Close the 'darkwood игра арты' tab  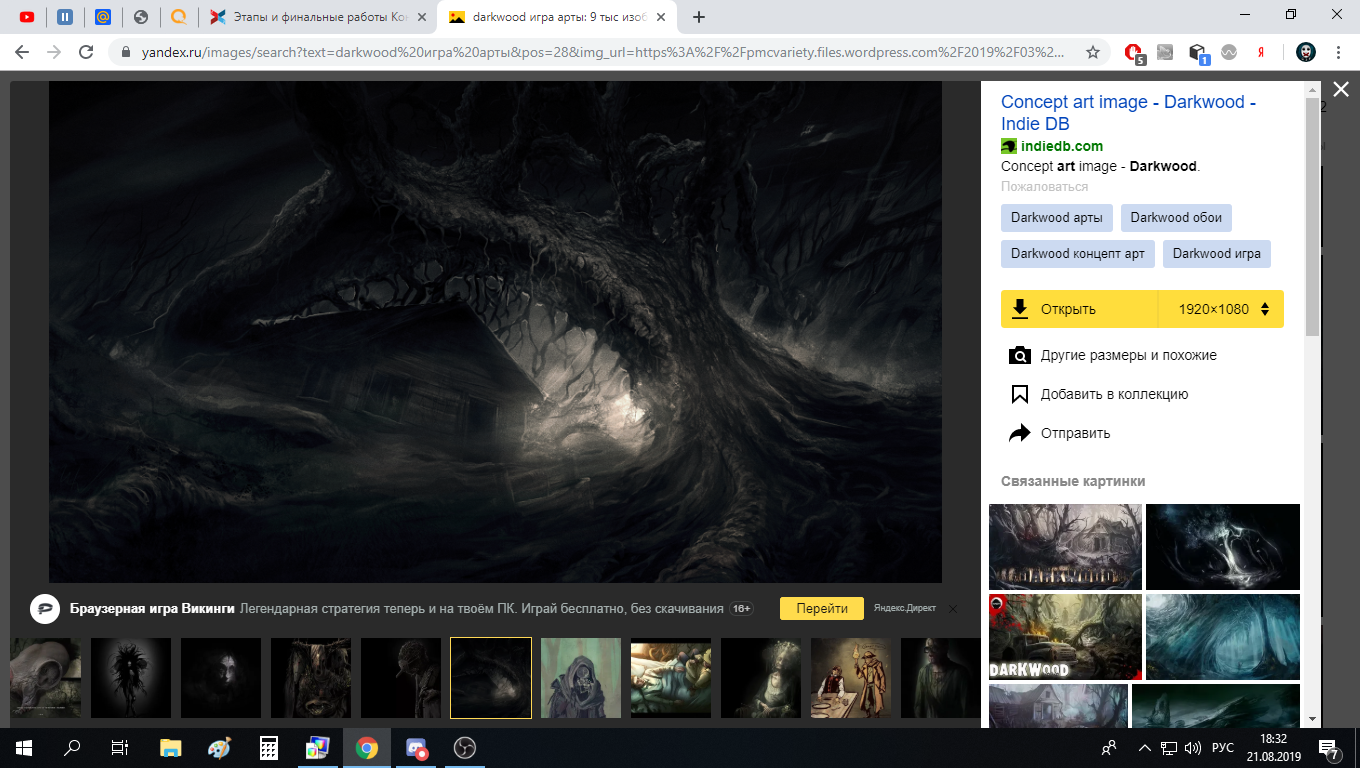(662, 17)
